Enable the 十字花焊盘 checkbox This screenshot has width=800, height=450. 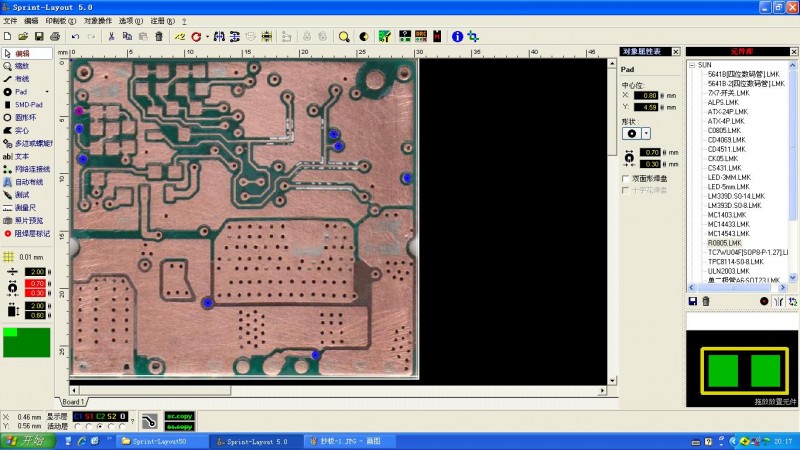click(x=627, y=189)
